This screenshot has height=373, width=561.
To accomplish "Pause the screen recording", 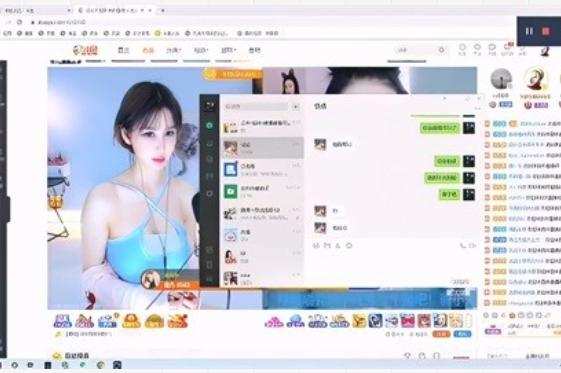I will pos(529,31).
